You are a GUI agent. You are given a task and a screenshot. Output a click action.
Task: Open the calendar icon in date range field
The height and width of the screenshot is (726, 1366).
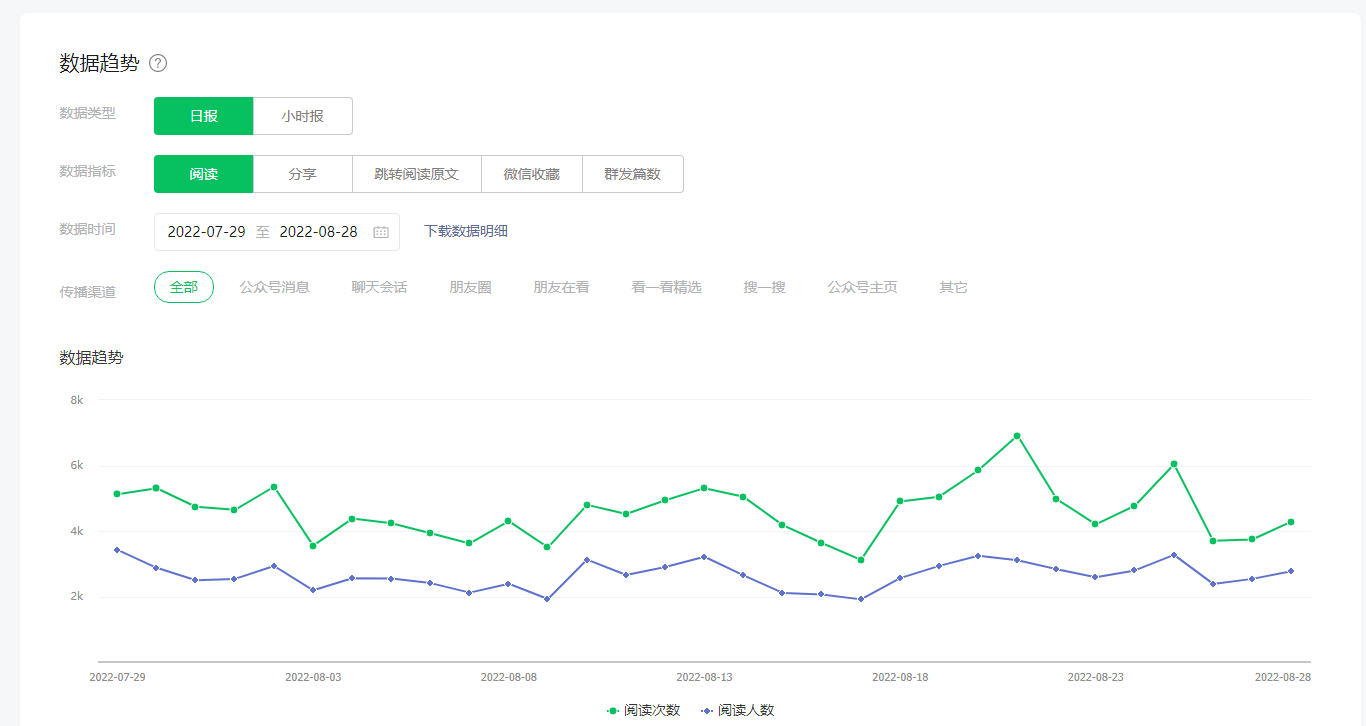[381, 232]
